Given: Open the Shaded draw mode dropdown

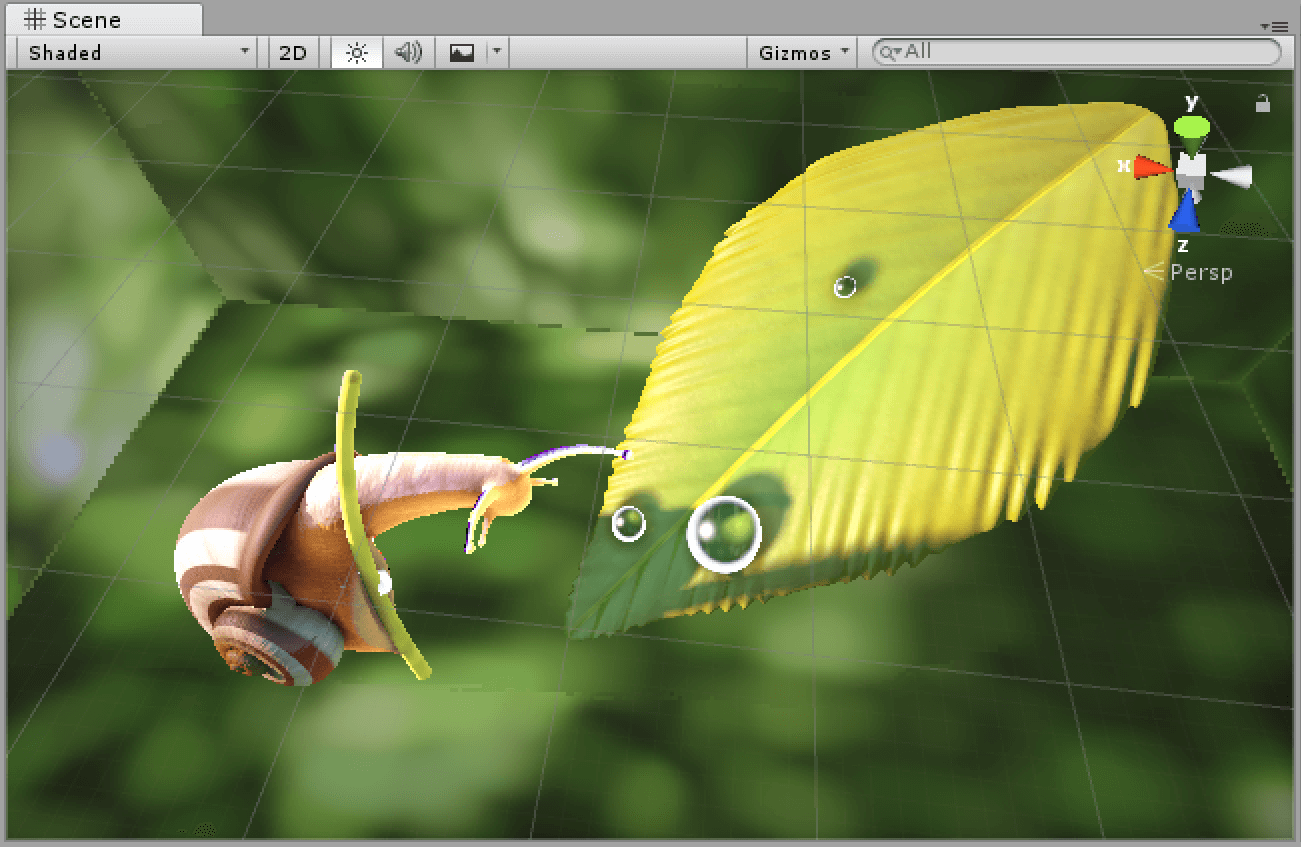Looking at the screenshot, I should [138, 53].
